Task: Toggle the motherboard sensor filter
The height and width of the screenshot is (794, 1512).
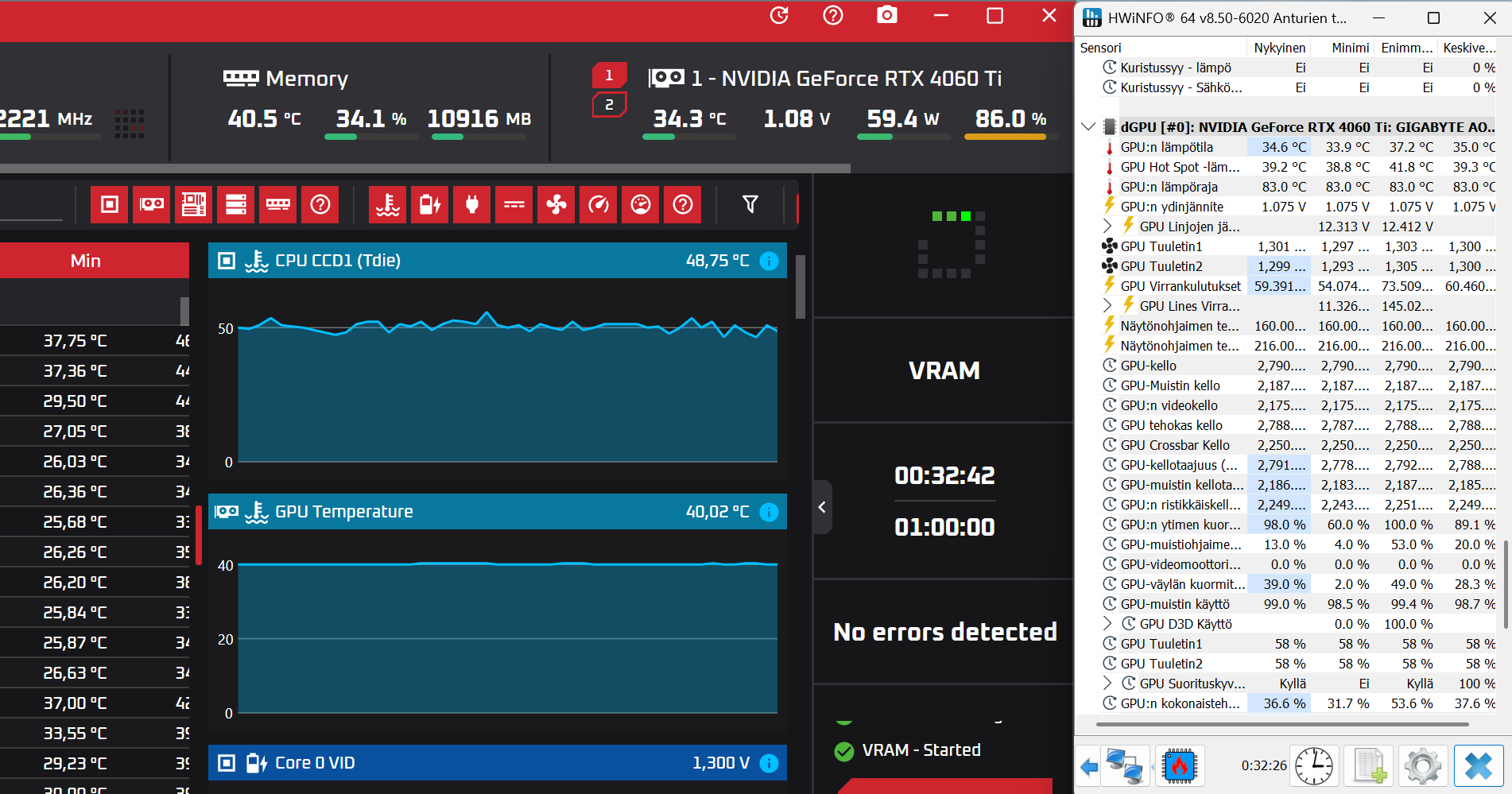Action: tap(194, 205)
